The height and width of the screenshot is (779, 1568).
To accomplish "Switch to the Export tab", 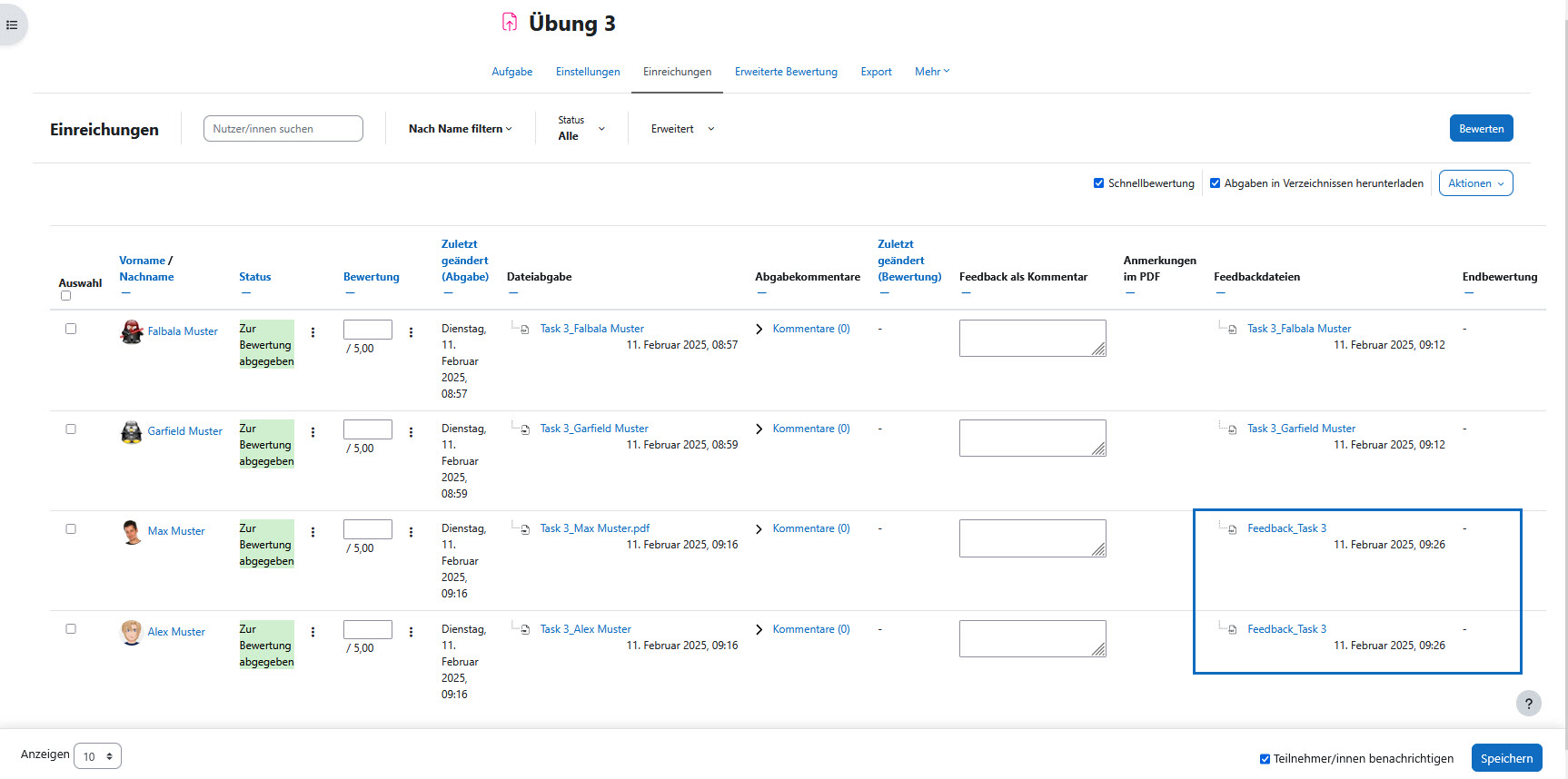I will pos(877,72).
